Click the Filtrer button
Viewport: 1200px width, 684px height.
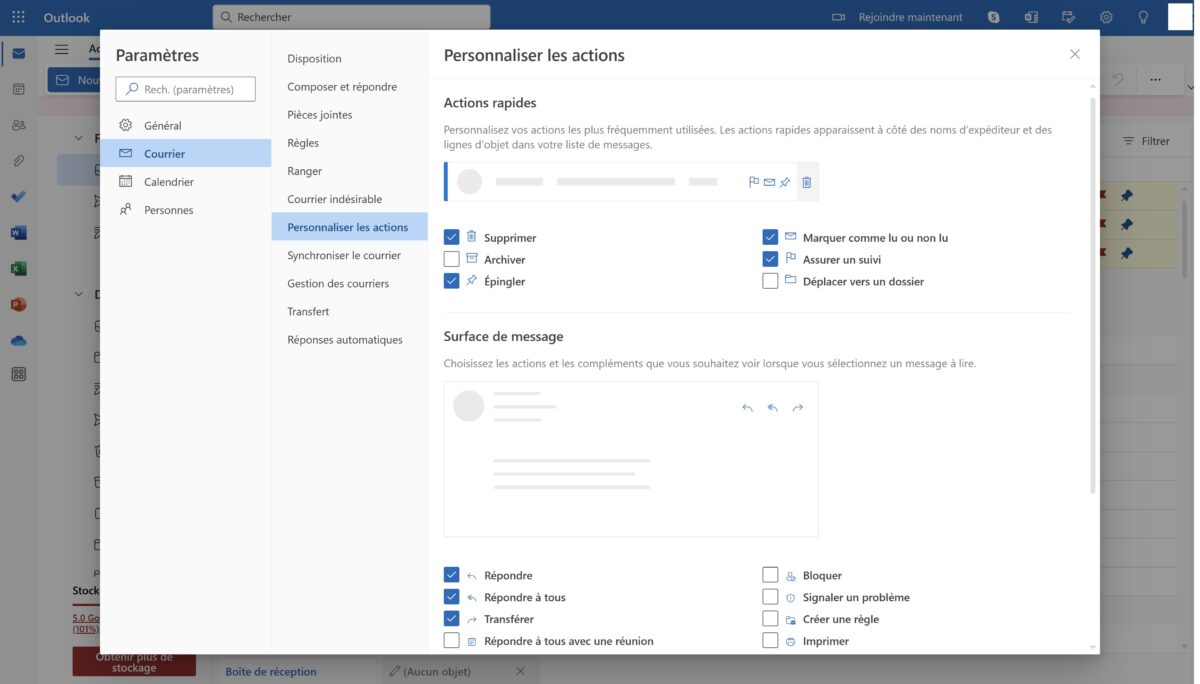[x=1146, y=141]
